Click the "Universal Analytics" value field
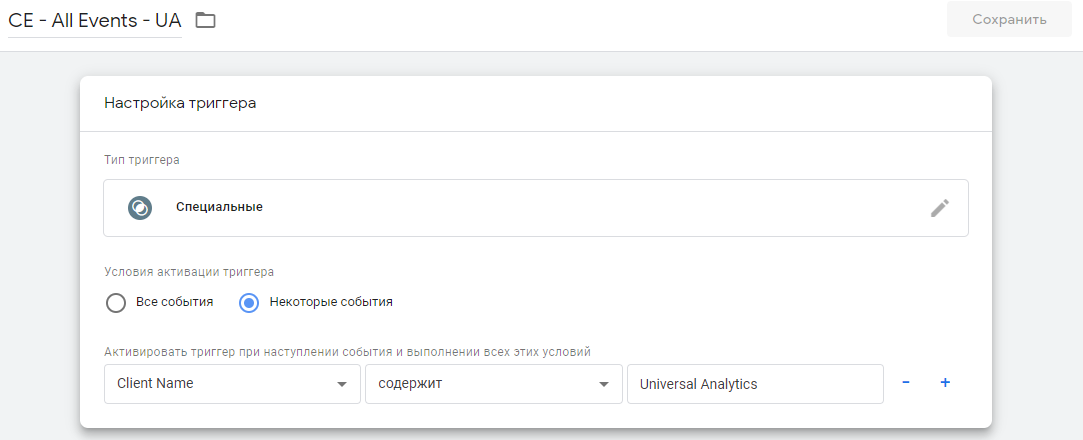Viewport: 1083px width, 440px height. click(755, 384)
